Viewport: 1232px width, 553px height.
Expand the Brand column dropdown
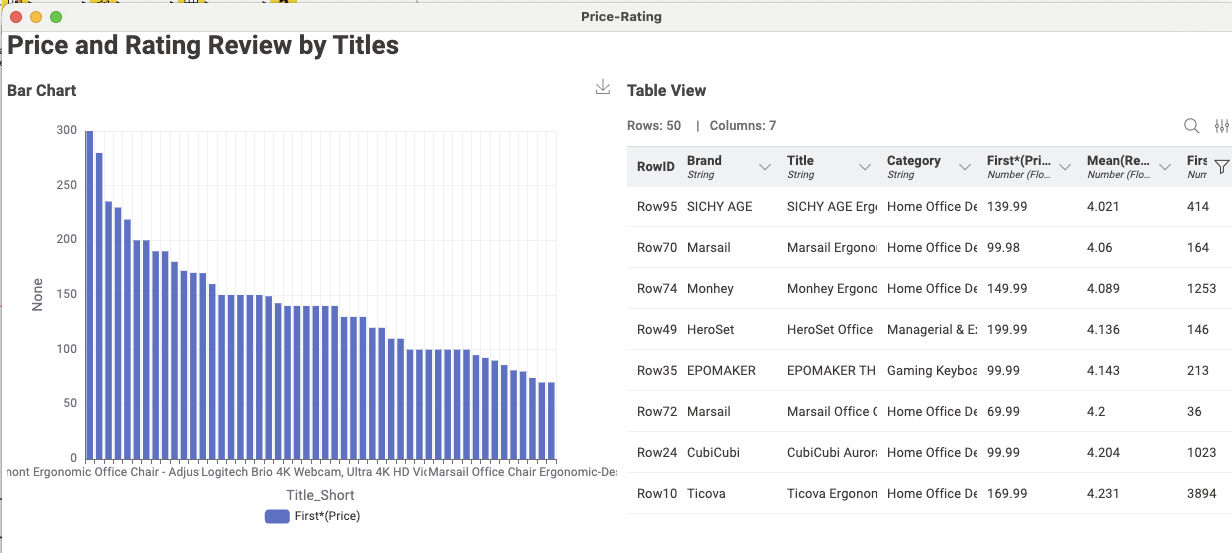click(765, 167)
